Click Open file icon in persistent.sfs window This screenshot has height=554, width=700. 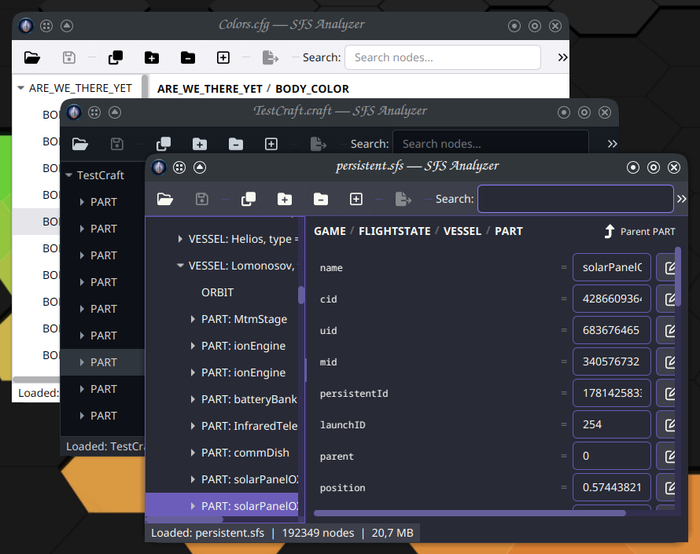click(x=165, y=199)
